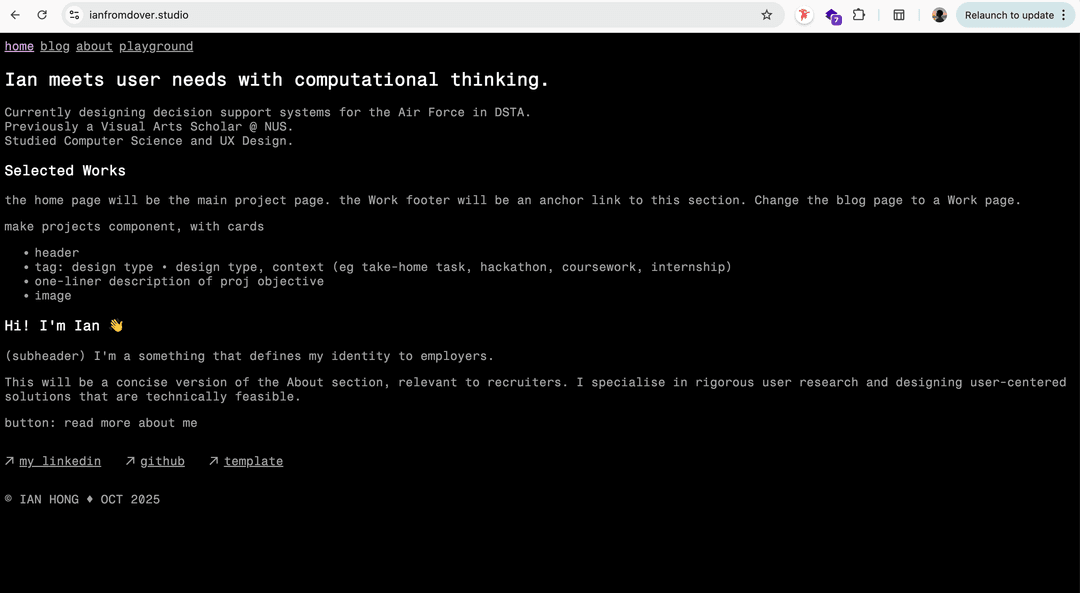Open the about page

94,46
